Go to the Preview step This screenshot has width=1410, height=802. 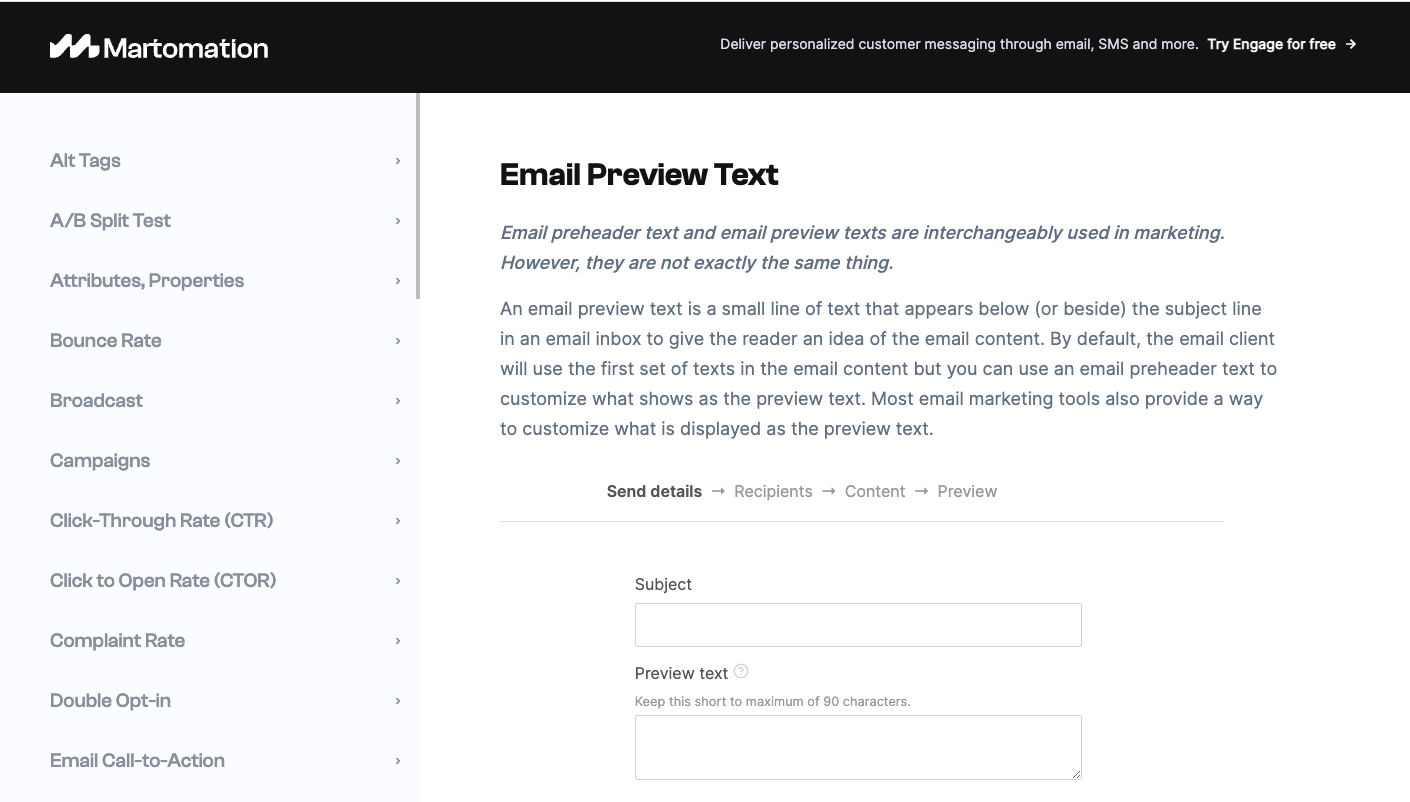pos(967,491)
